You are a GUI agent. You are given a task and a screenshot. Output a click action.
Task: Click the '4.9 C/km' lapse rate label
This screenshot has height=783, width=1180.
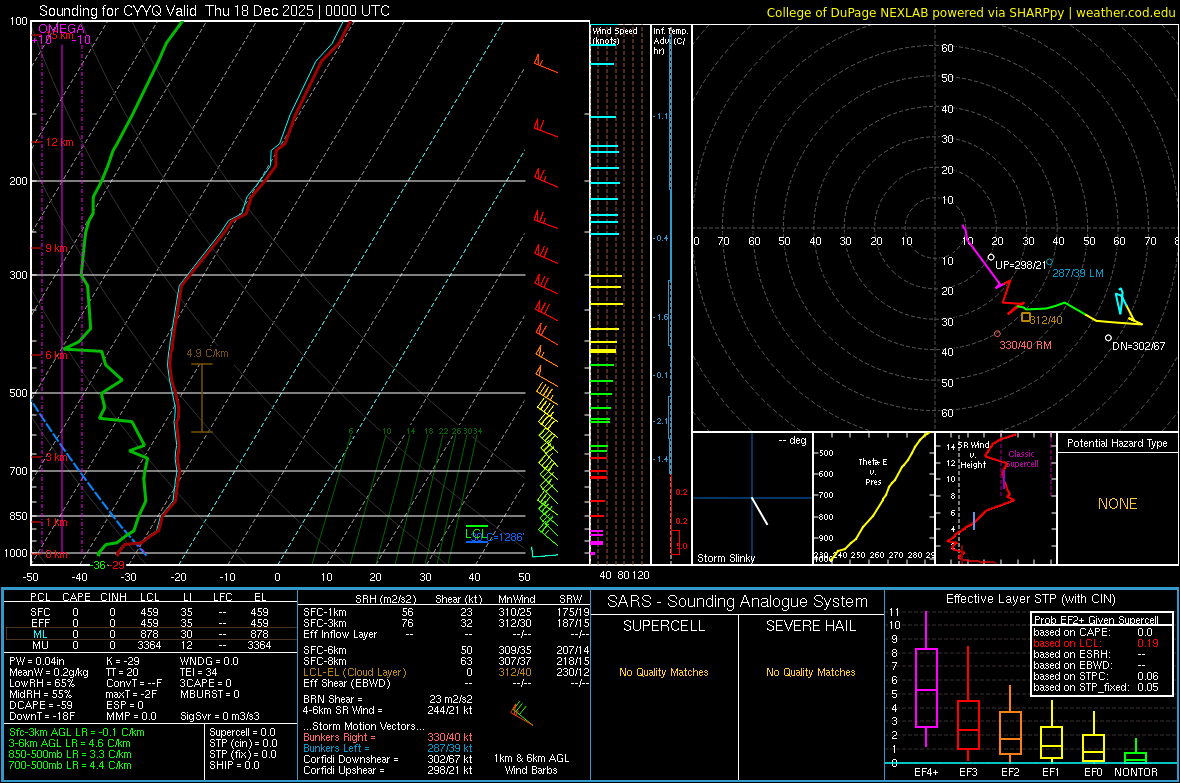[x=207, y=353]
